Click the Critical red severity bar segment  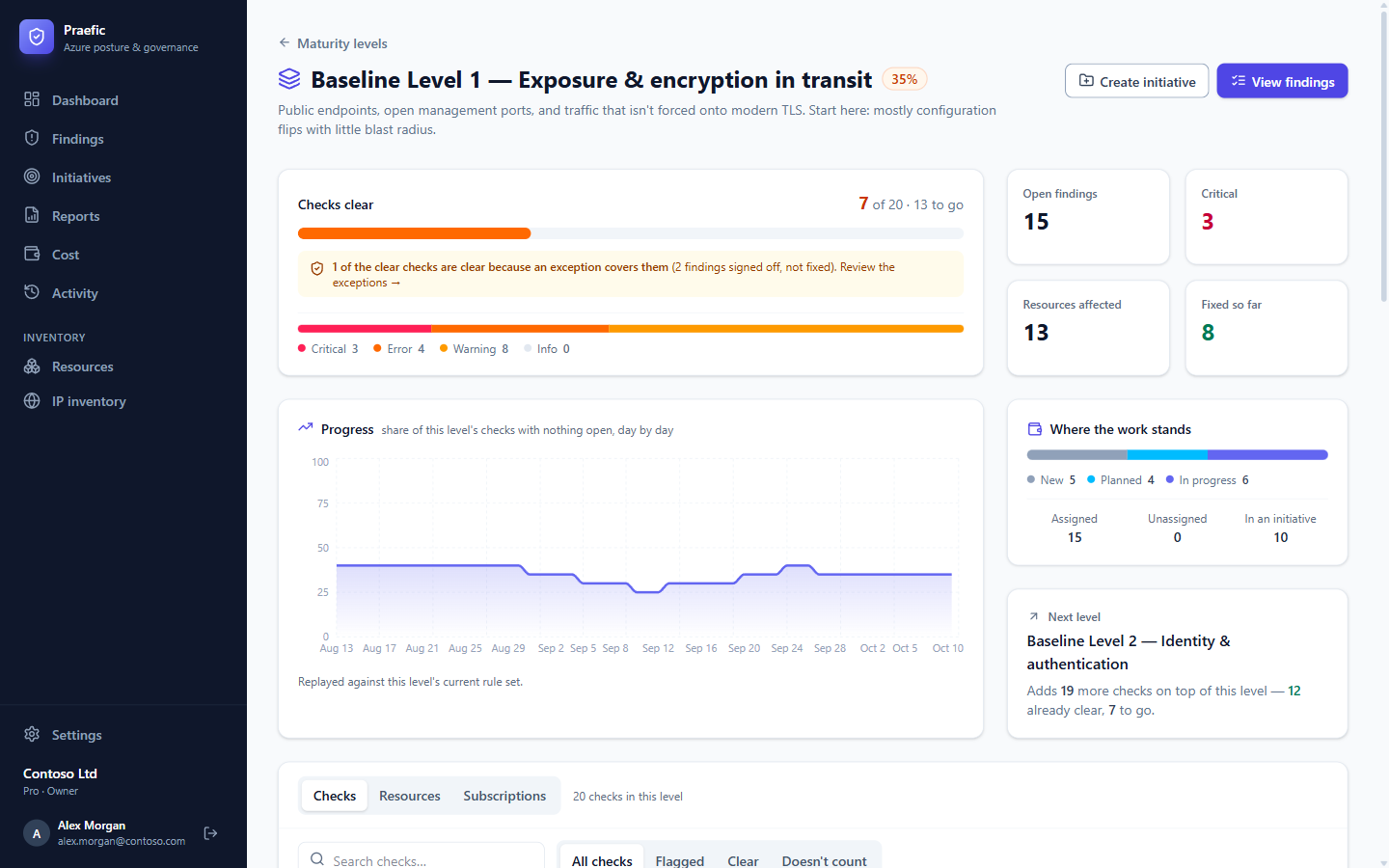pyautogui.click(x=365, y=329)
